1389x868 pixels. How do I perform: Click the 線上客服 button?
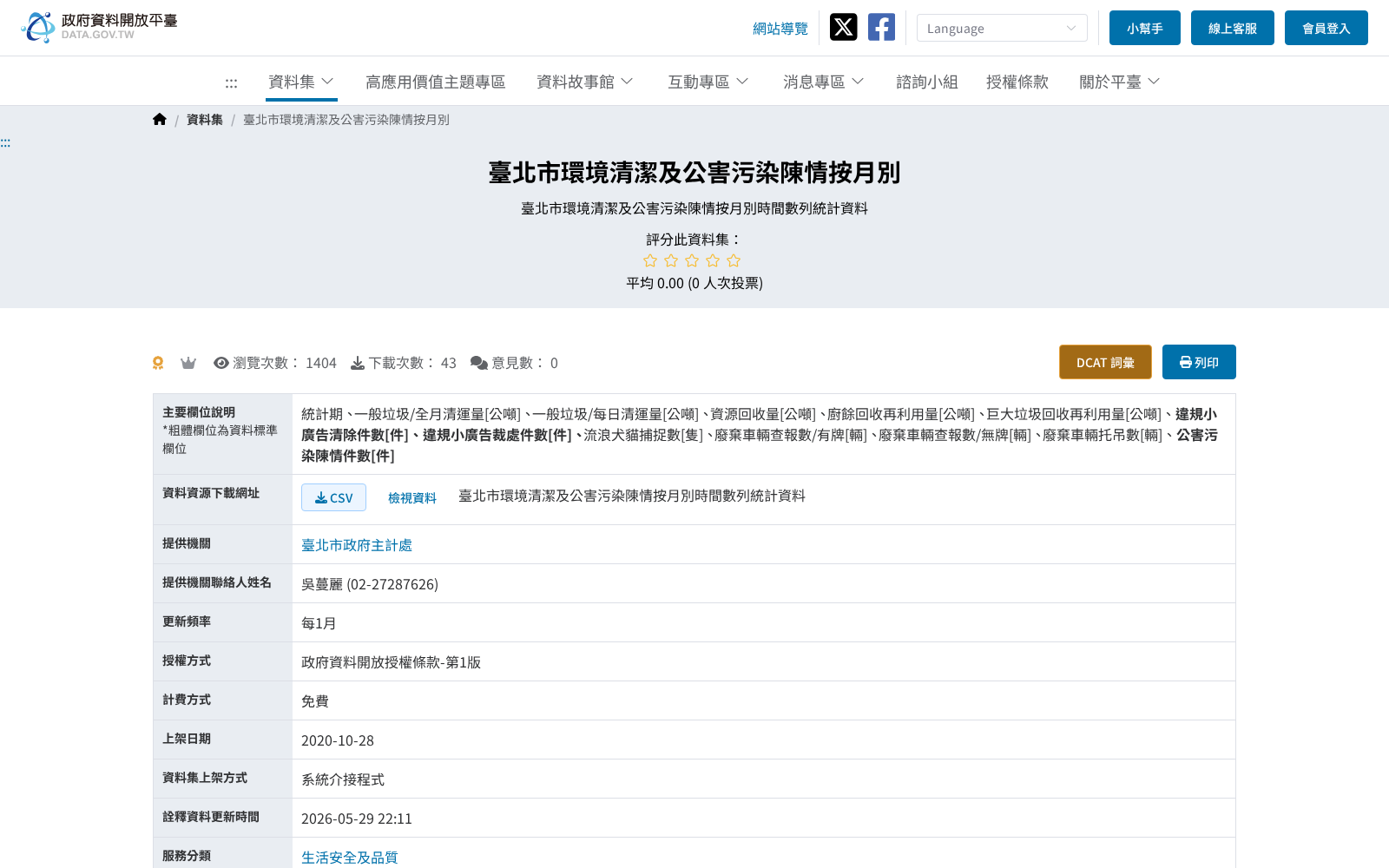point(1233,28)
